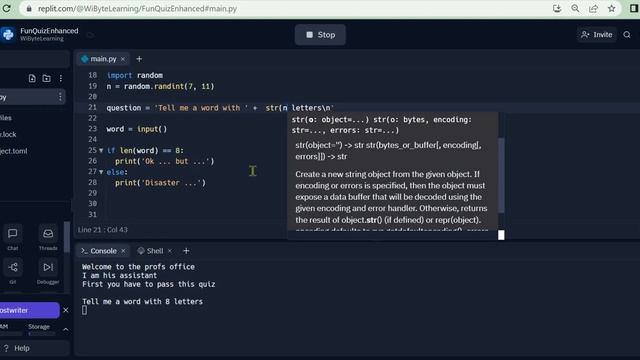This screenshot has width=640, height=360.
Task: Select the main.py editor tab
Action: pos(103,59)
